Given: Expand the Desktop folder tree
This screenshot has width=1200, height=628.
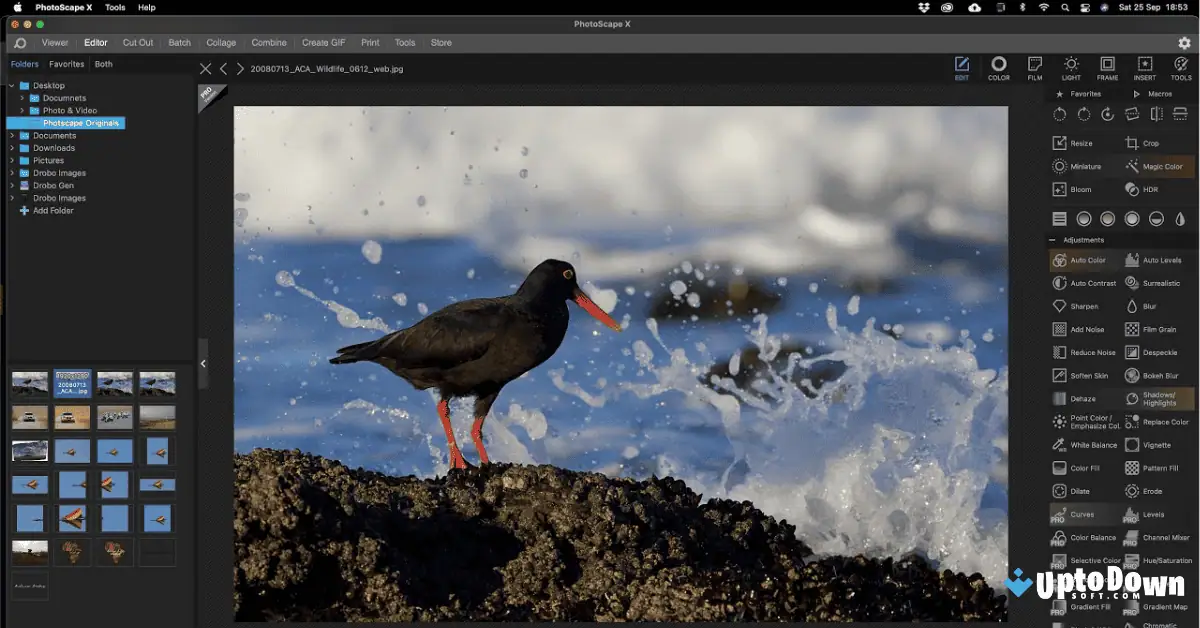Looking at the screenshot, I should 12,85.
